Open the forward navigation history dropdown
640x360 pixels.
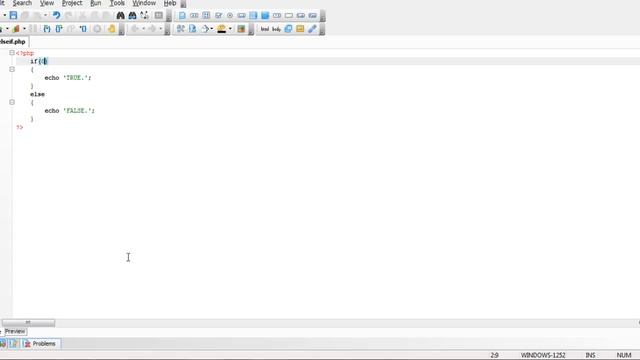[x=160, y=29]
